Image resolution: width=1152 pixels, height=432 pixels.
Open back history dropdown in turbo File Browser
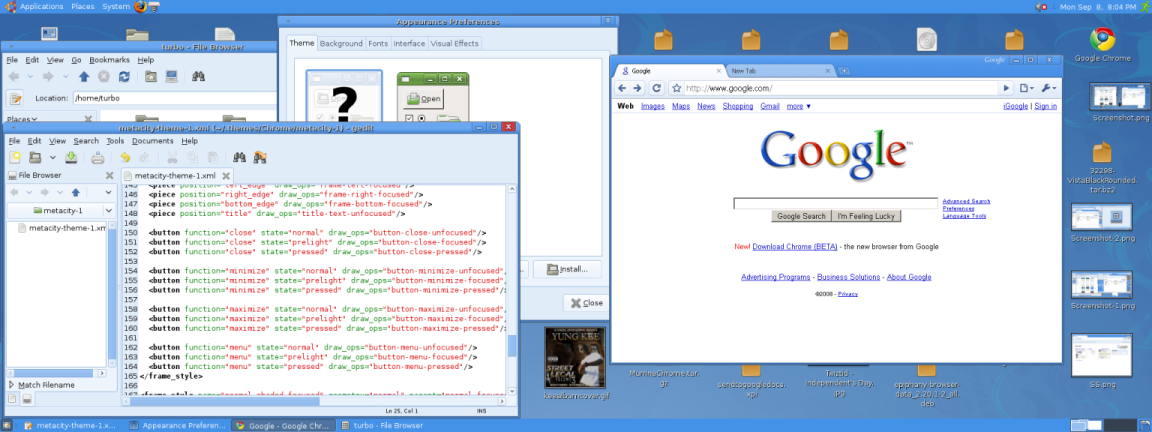pos(30,76)
